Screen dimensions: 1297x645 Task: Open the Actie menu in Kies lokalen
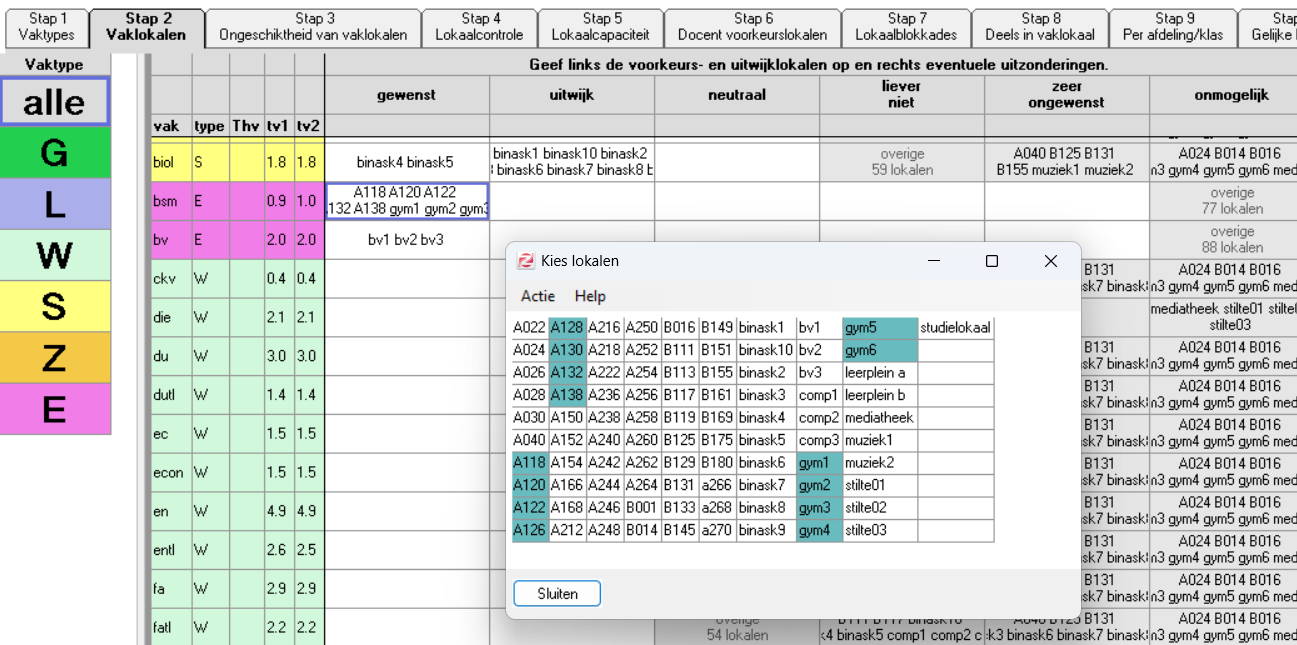click(538, 296)
